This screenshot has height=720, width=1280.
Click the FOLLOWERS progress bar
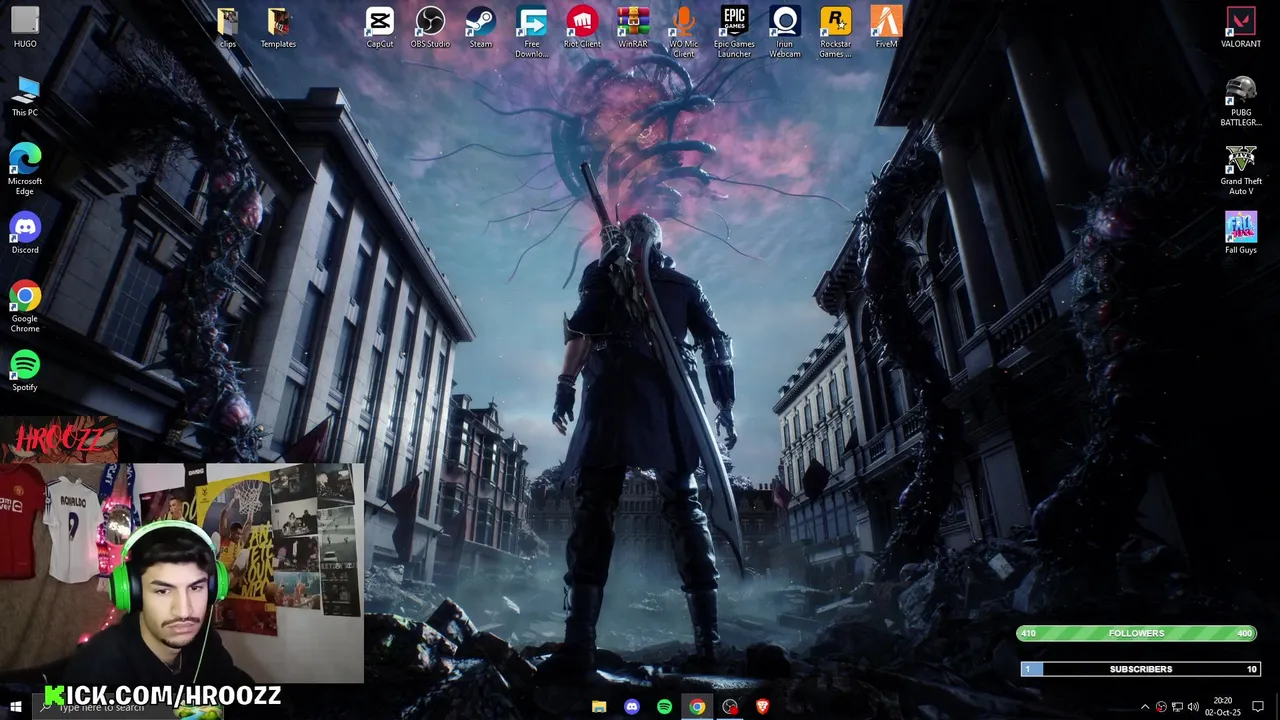pos(1136,633)
